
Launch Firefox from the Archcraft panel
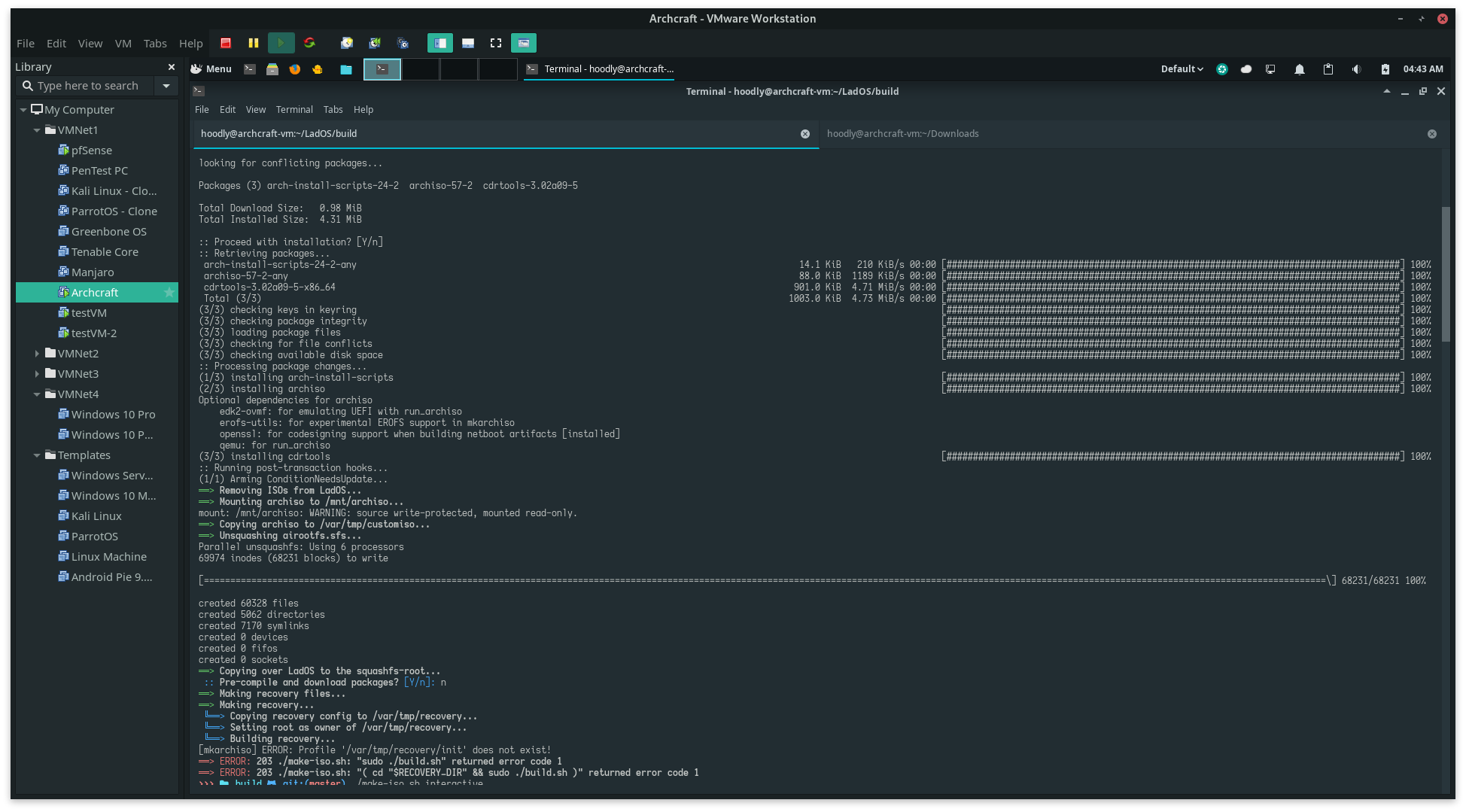295,68
